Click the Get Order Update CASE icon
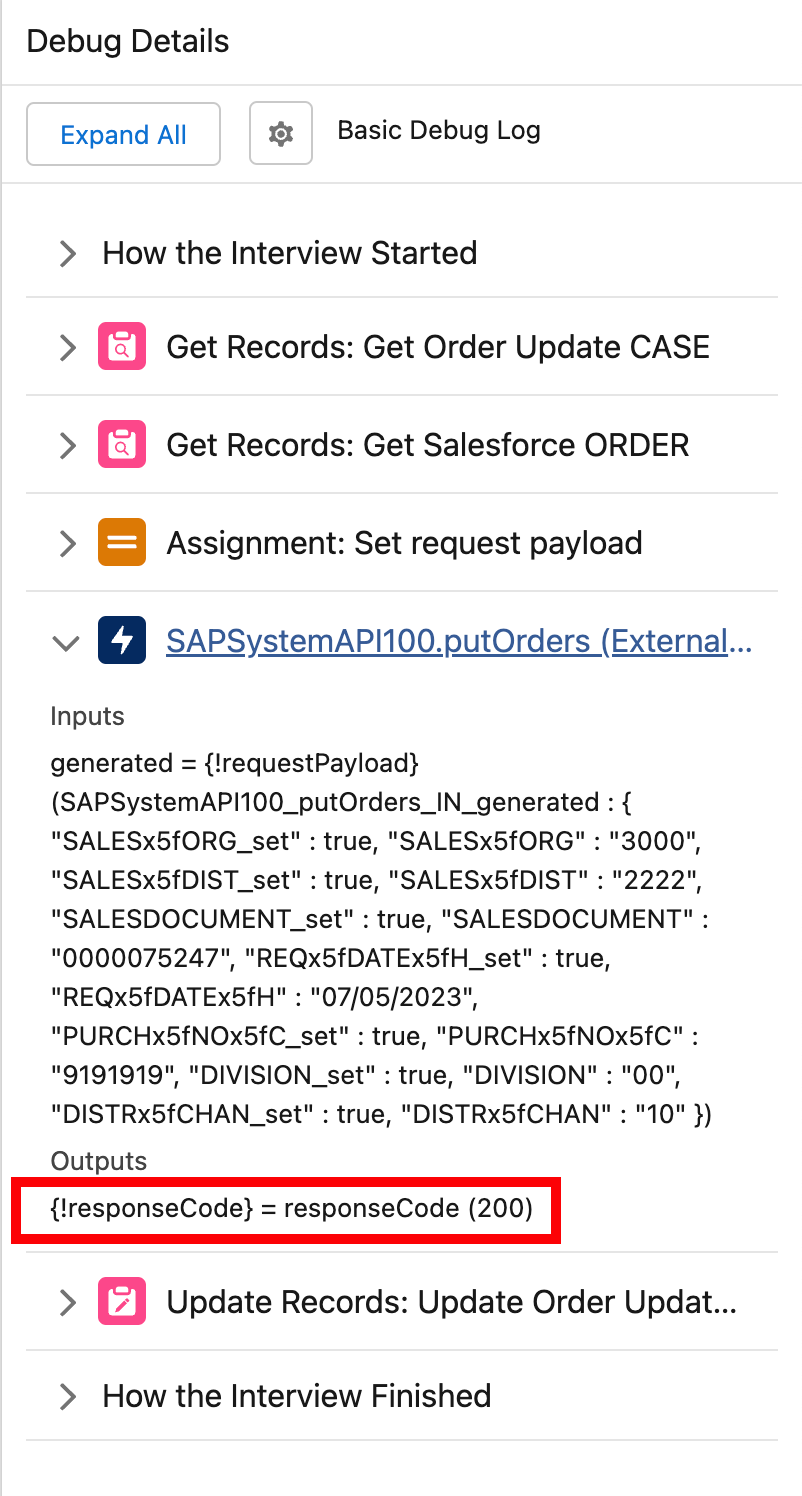The width and height of the screenshot is (802, 1496). coord(122,347)
